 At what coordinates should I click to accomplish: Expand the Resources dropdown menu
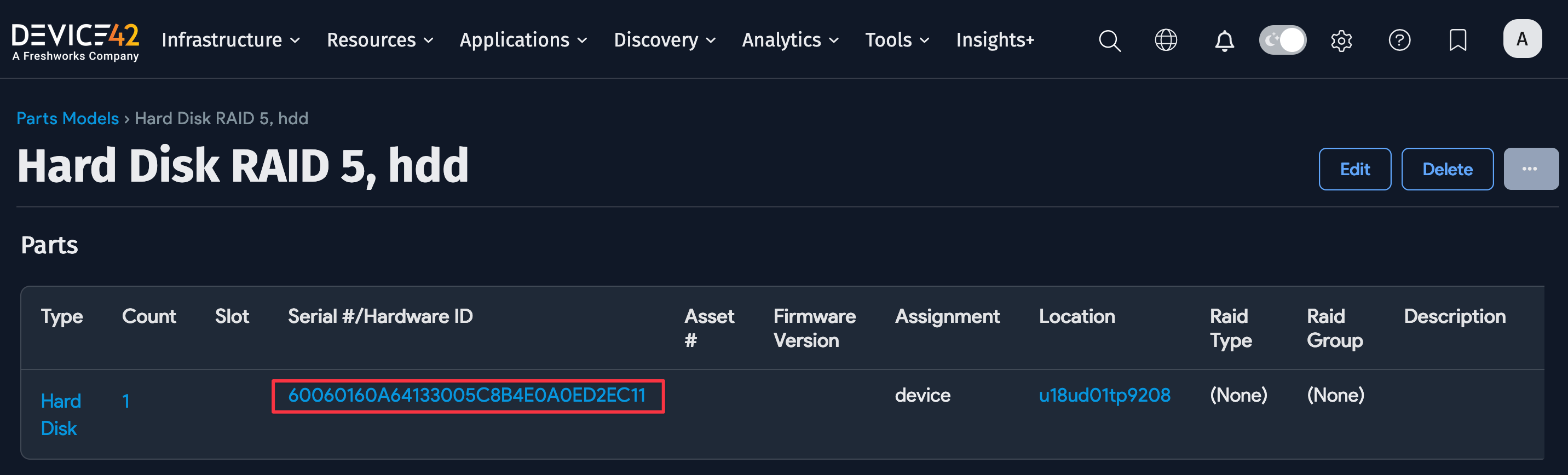(380, 40)
